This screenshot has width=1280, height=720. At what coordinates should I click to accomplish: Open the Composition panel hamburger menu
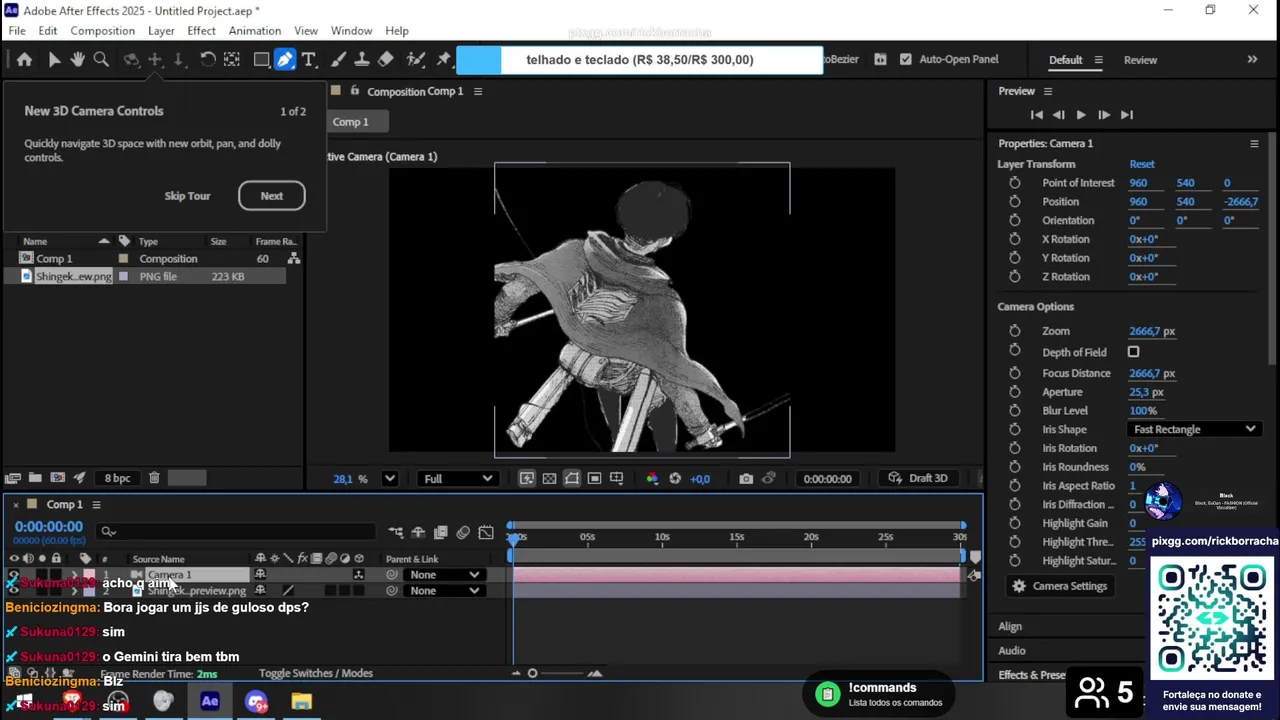pyautogui.click(x=478, y=91)
